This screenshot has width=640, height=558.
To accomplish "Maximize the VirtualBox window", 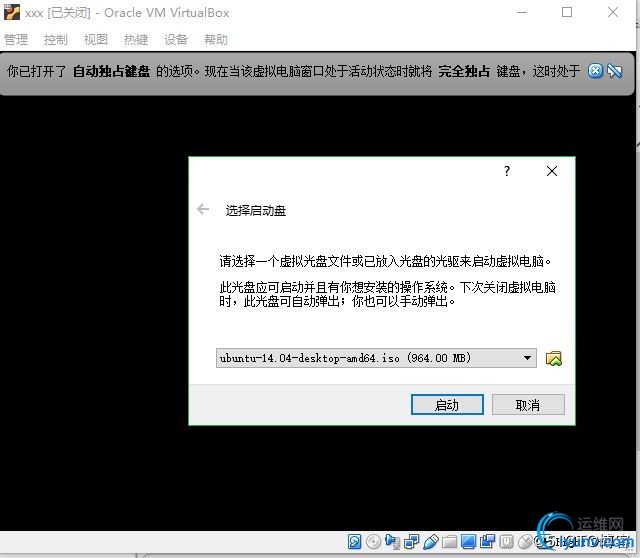I will click(x=567, y=12).
